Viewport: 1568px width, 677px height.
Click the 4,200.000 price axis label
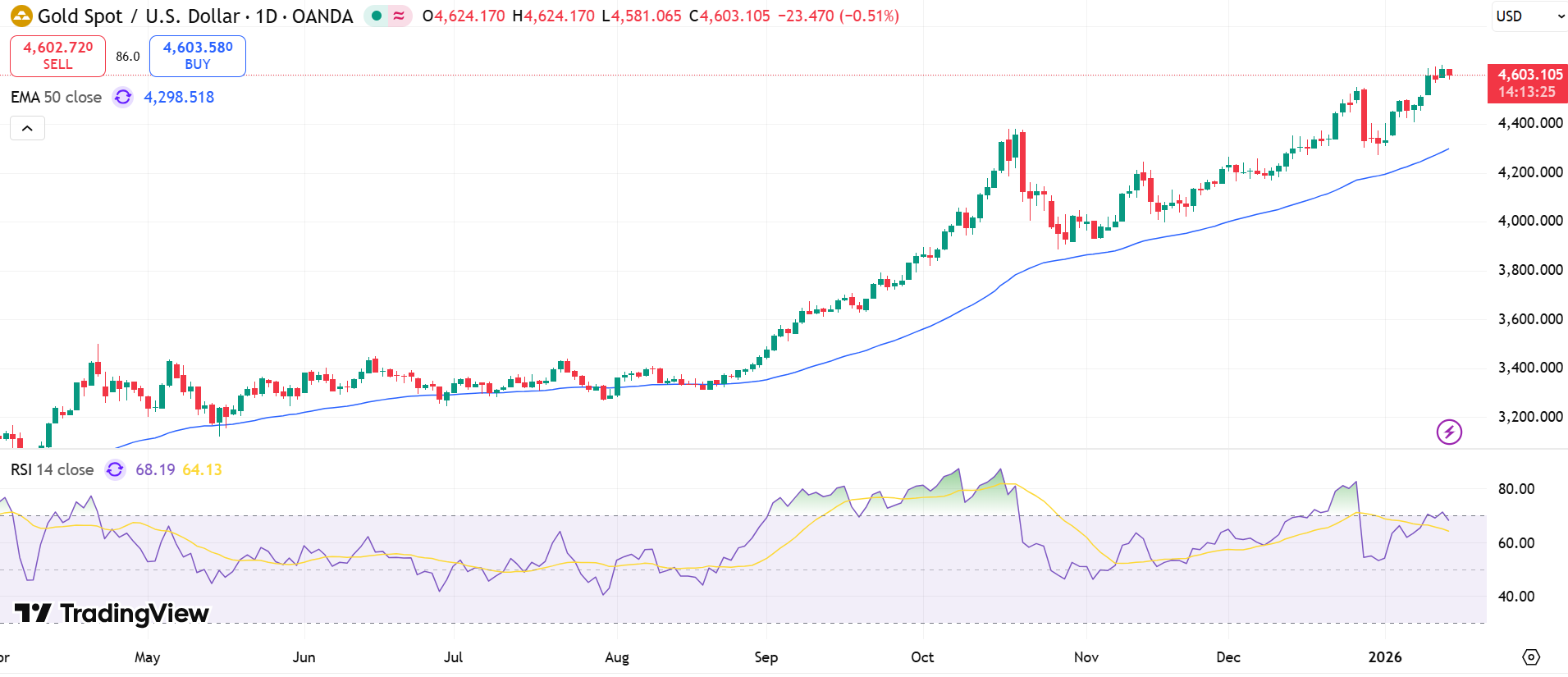[1530, 172]
